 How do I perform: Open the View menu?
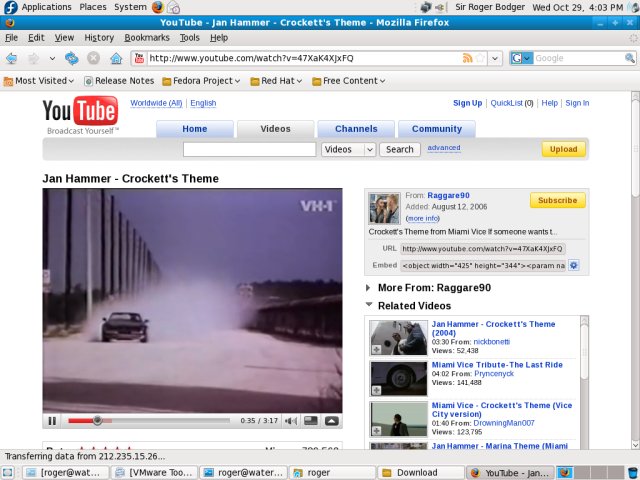pyautogui.click(x=64, y=38)
